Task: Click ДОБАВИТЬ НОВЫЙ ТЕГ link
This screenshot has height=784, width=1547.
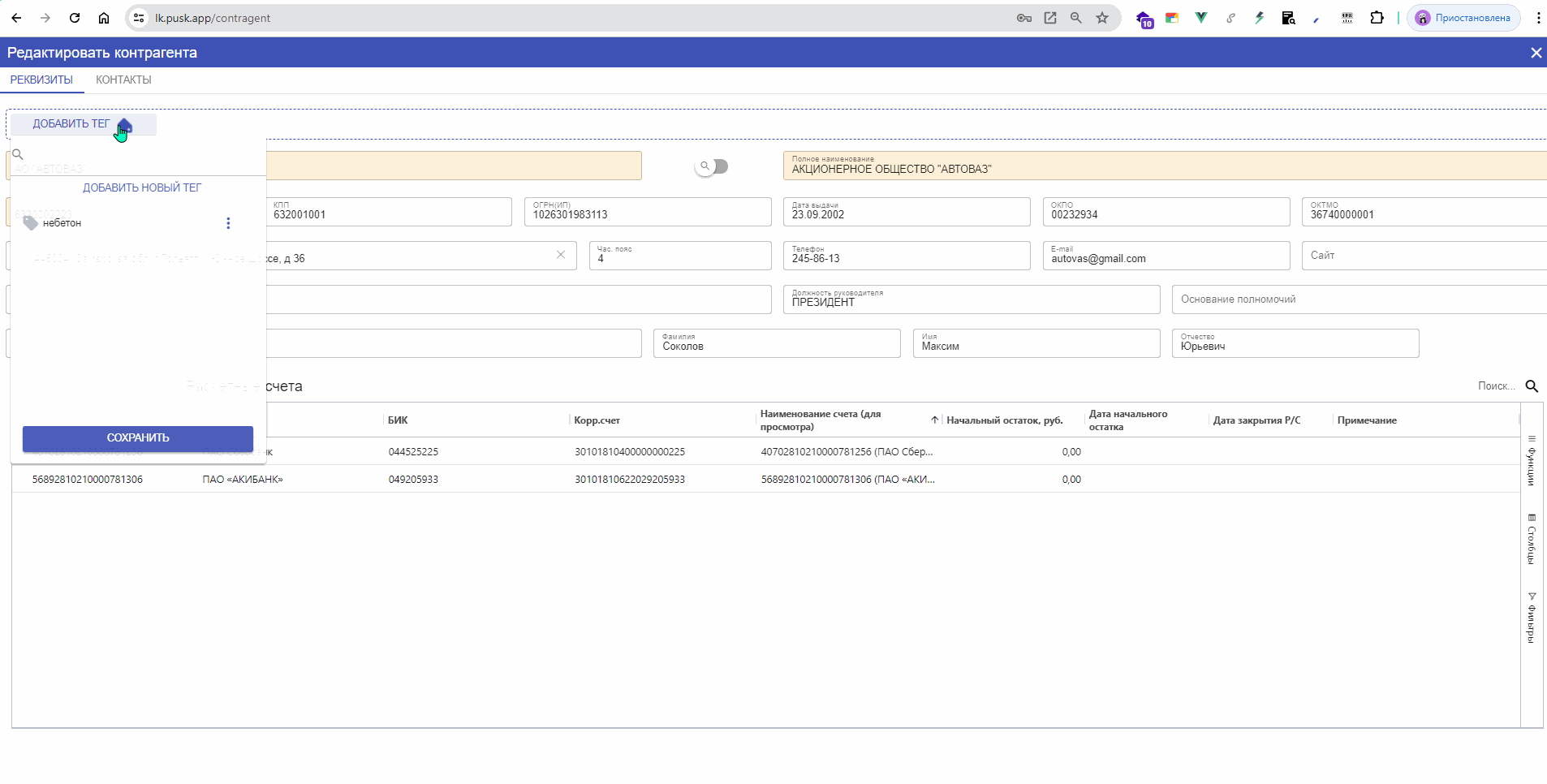Action: (142, 187)
